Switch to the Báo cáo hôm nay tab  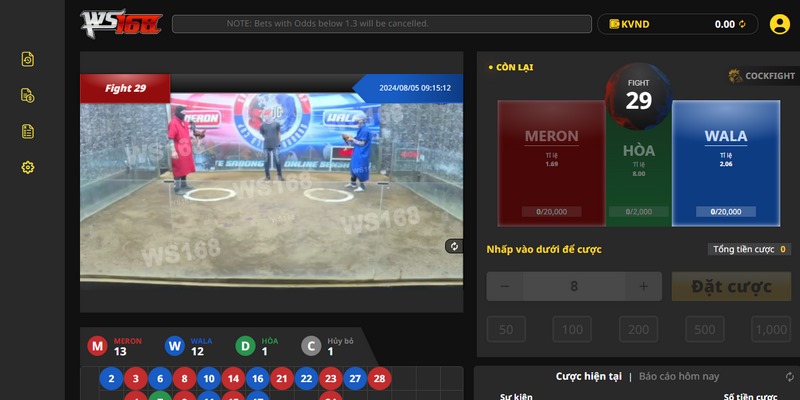coord(679,376)
